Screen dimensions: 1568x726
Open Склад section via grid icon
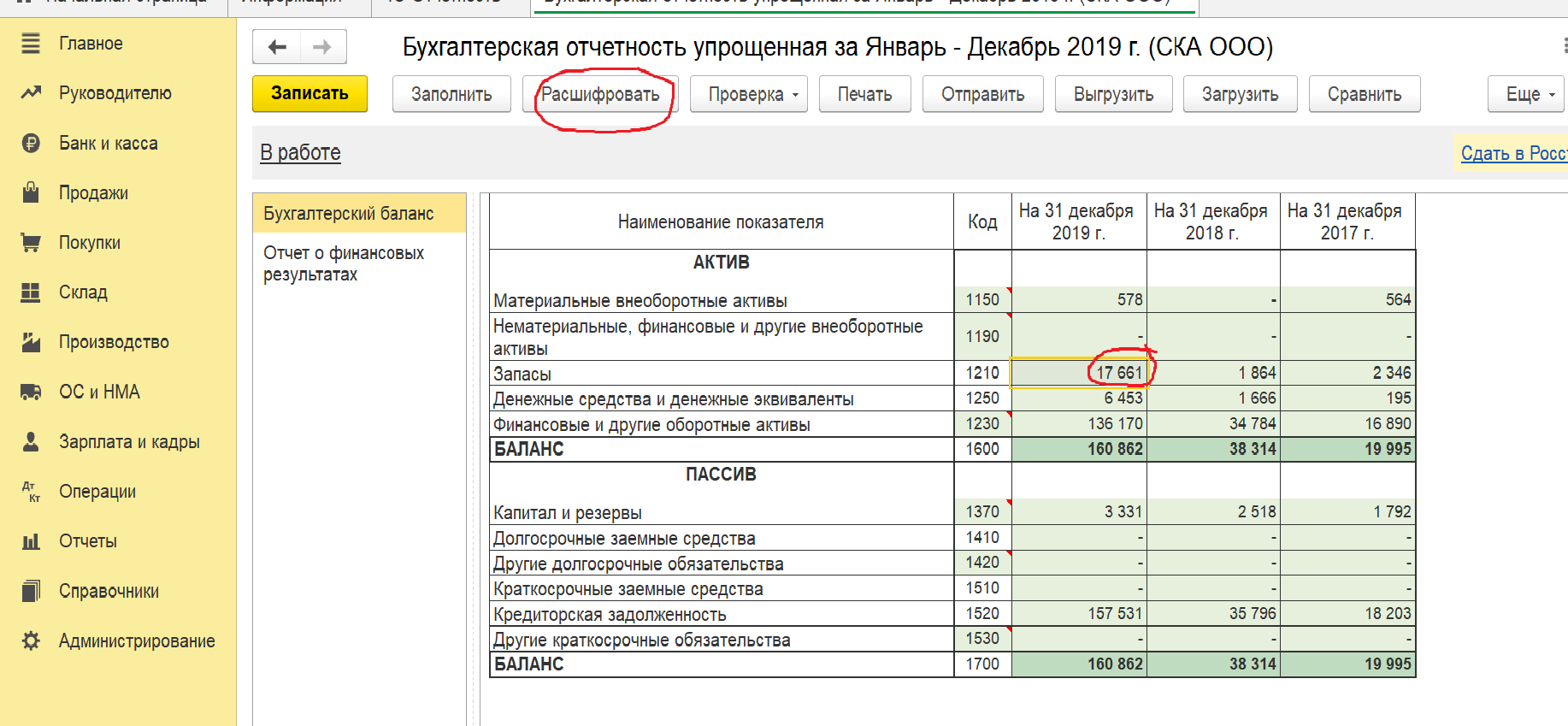click(31, 292)
